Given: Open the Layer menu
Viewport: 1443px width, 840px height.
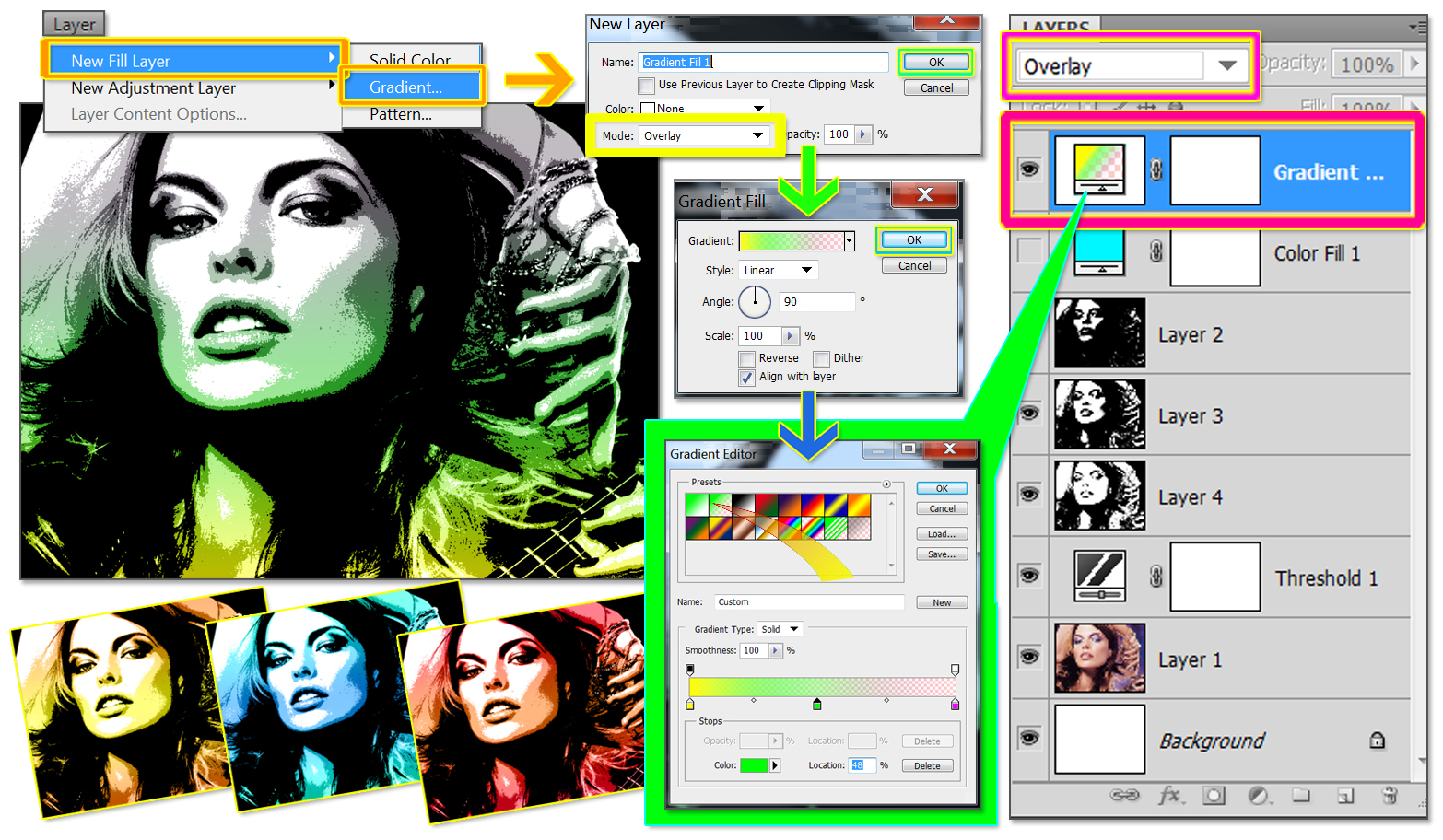Looking at the screenshot, I should pyautogui.click(x=74, y=23).
